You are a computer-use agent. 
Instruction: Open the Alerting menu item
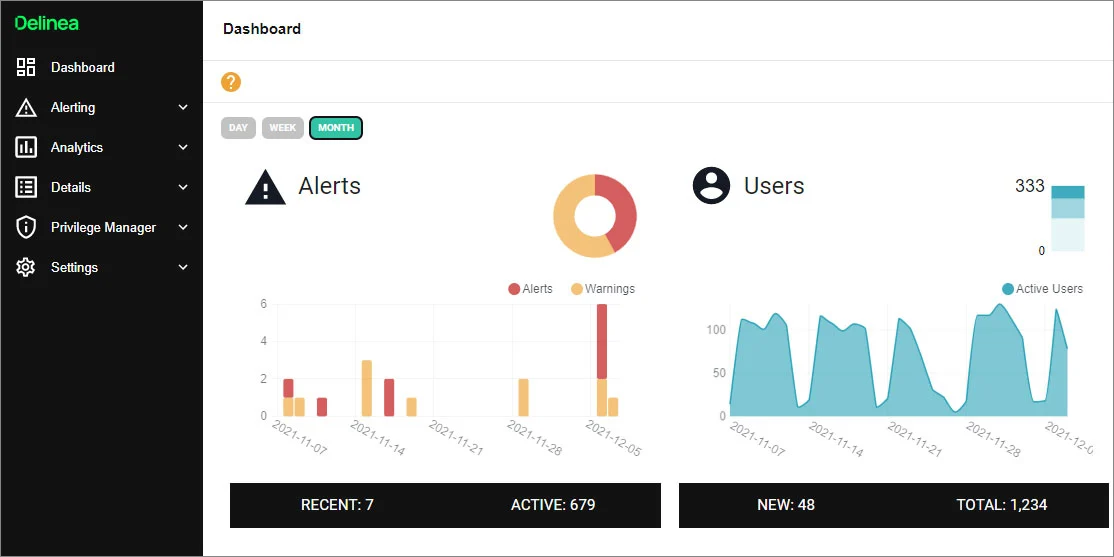coord(72,107)
